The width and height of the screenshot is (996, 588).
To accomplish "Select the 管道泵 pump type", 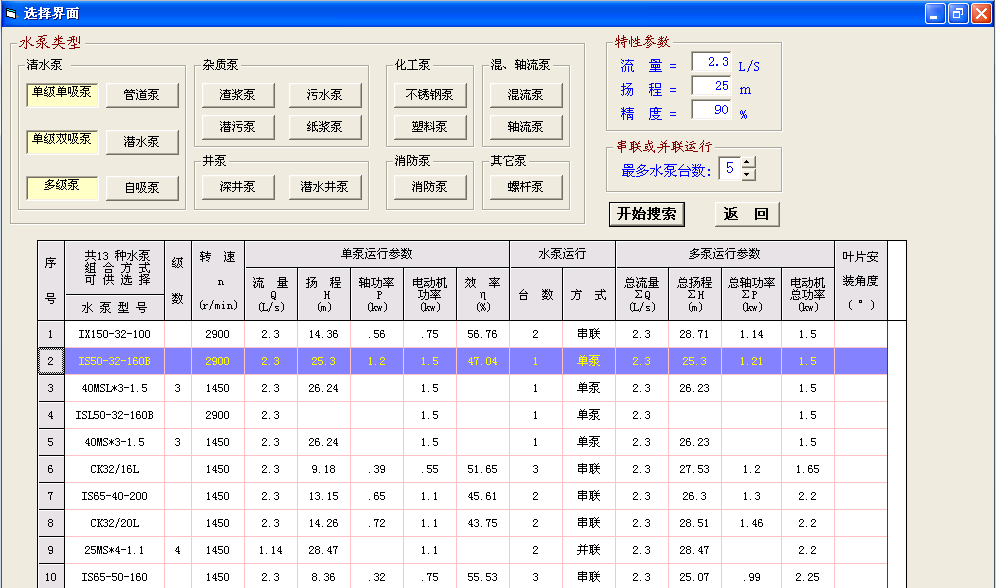I will pyautogui.click(x=142, y=95).
